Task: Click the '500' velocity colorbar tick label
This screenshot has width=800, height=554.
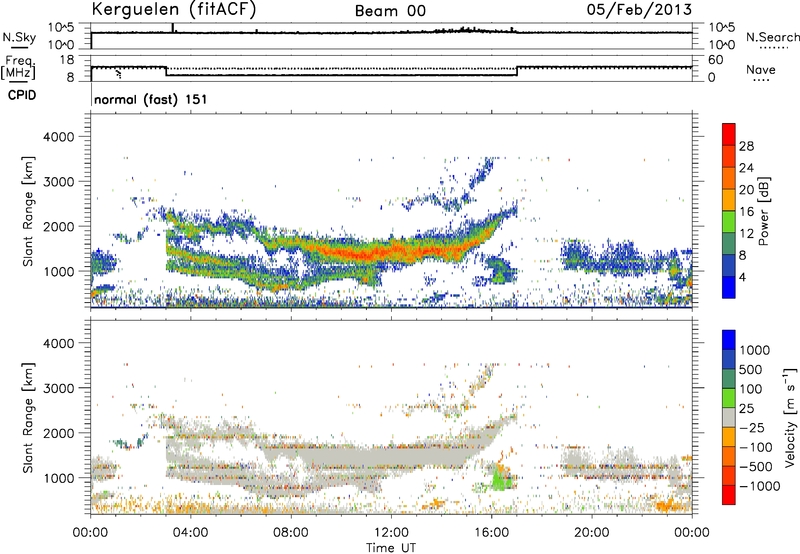Action: click(x=751, y=370)
